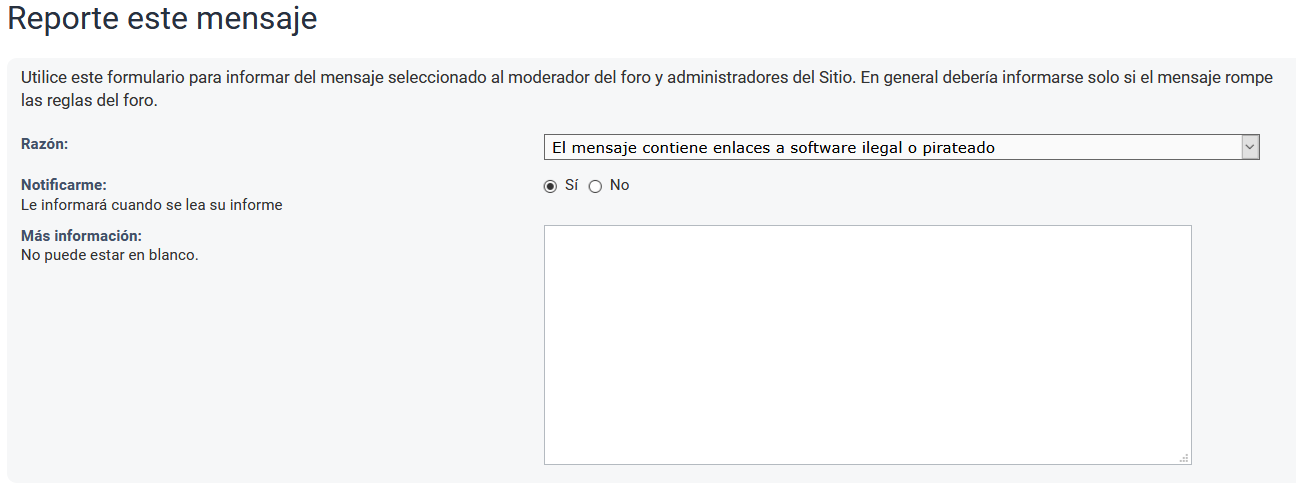This screenshot has height=488, width=1296.
Task: Click the selected reason text in combo box
Action: [x=775, y=148]
